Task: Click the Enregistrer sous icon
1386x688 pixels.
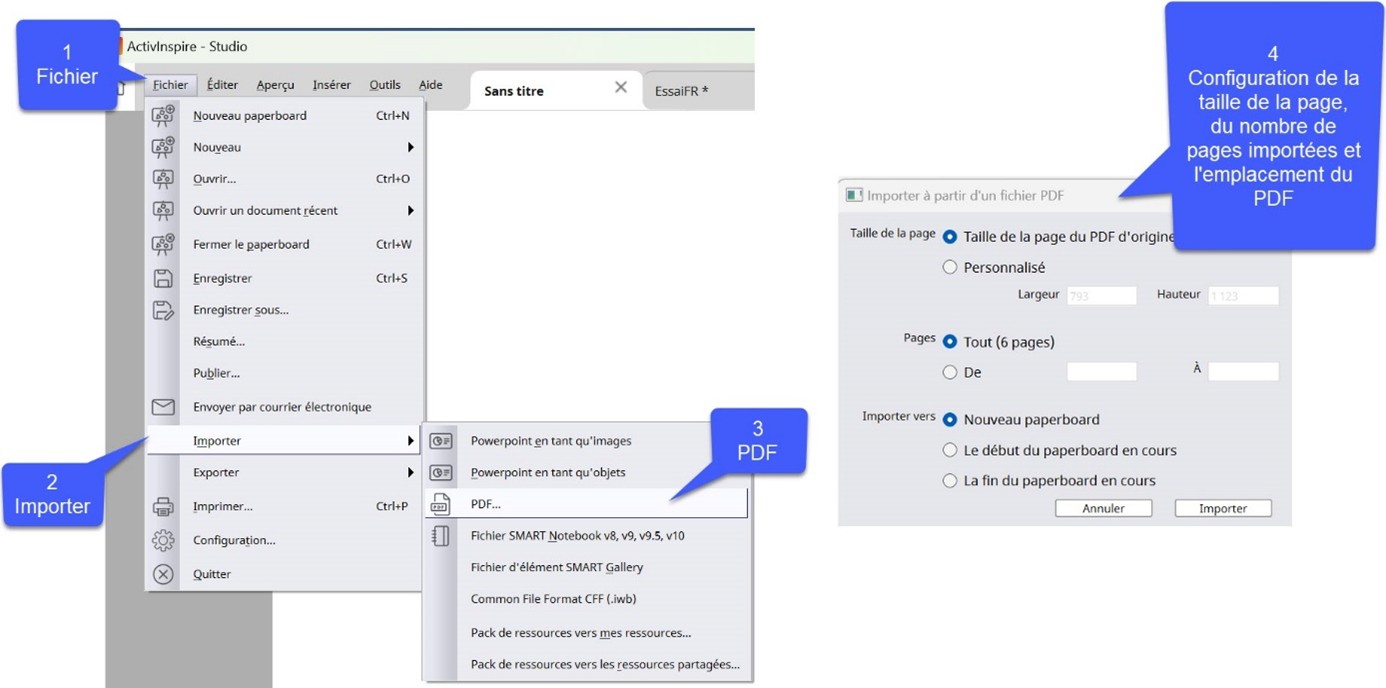Action: point(163,310)
